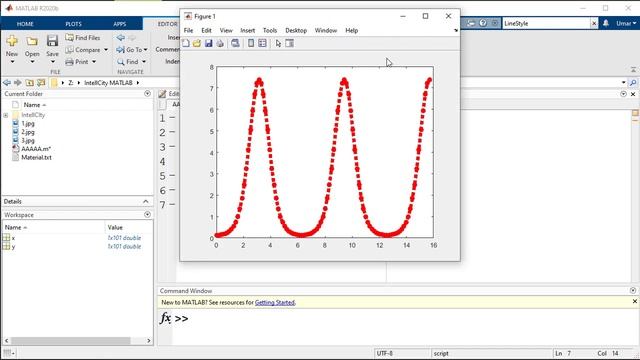The width and height of the screenshot is (640, 360).
Task: Open the Figure View menu
Action: (x=226, y=31)
